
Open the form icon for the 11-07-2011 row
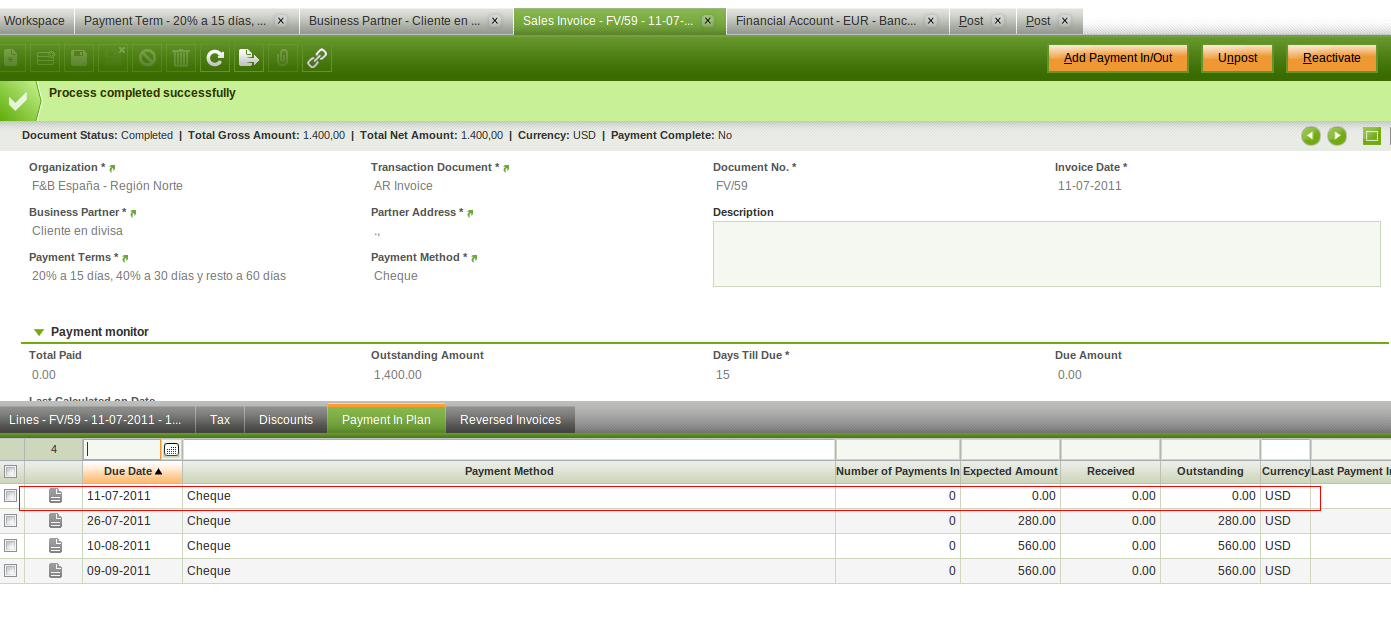click(56, 496)
